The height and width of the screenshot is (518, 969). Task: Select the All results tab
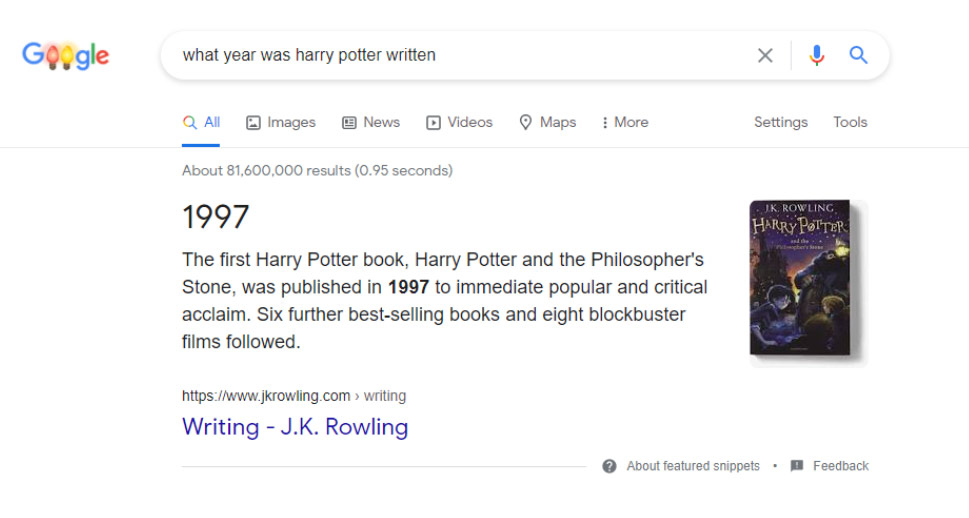pos(201,122)
